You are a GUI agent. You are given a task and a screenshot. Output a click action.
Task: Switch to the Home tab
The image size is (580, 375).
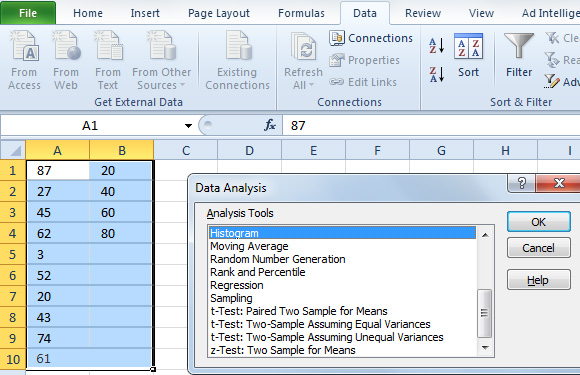[x=88, y=13]
